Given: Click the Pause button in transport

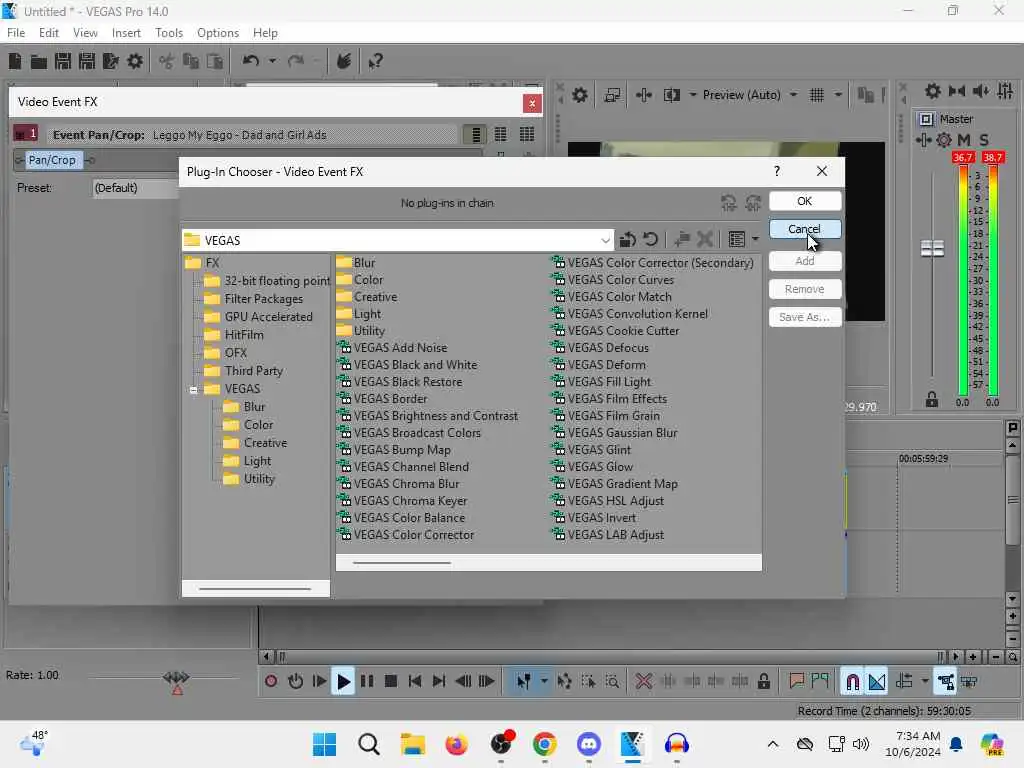Looking at the screenshot, I should pos(367,682).
